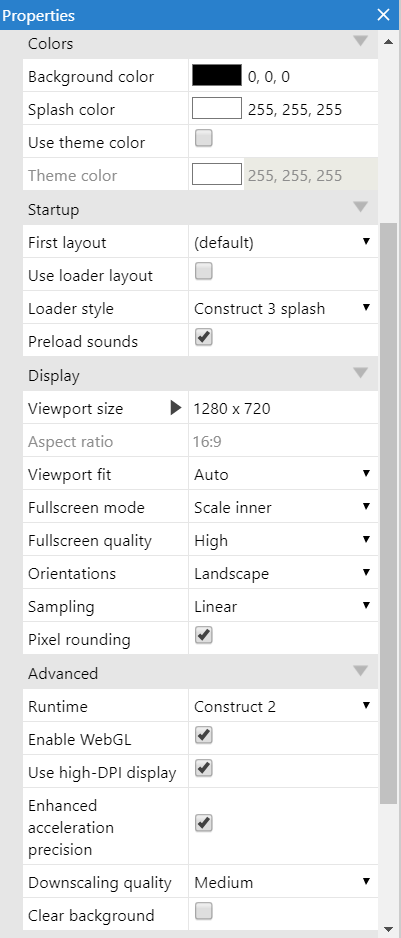Open the Loader style dropdown
The image size is (401, 938).
pos(283,309)
